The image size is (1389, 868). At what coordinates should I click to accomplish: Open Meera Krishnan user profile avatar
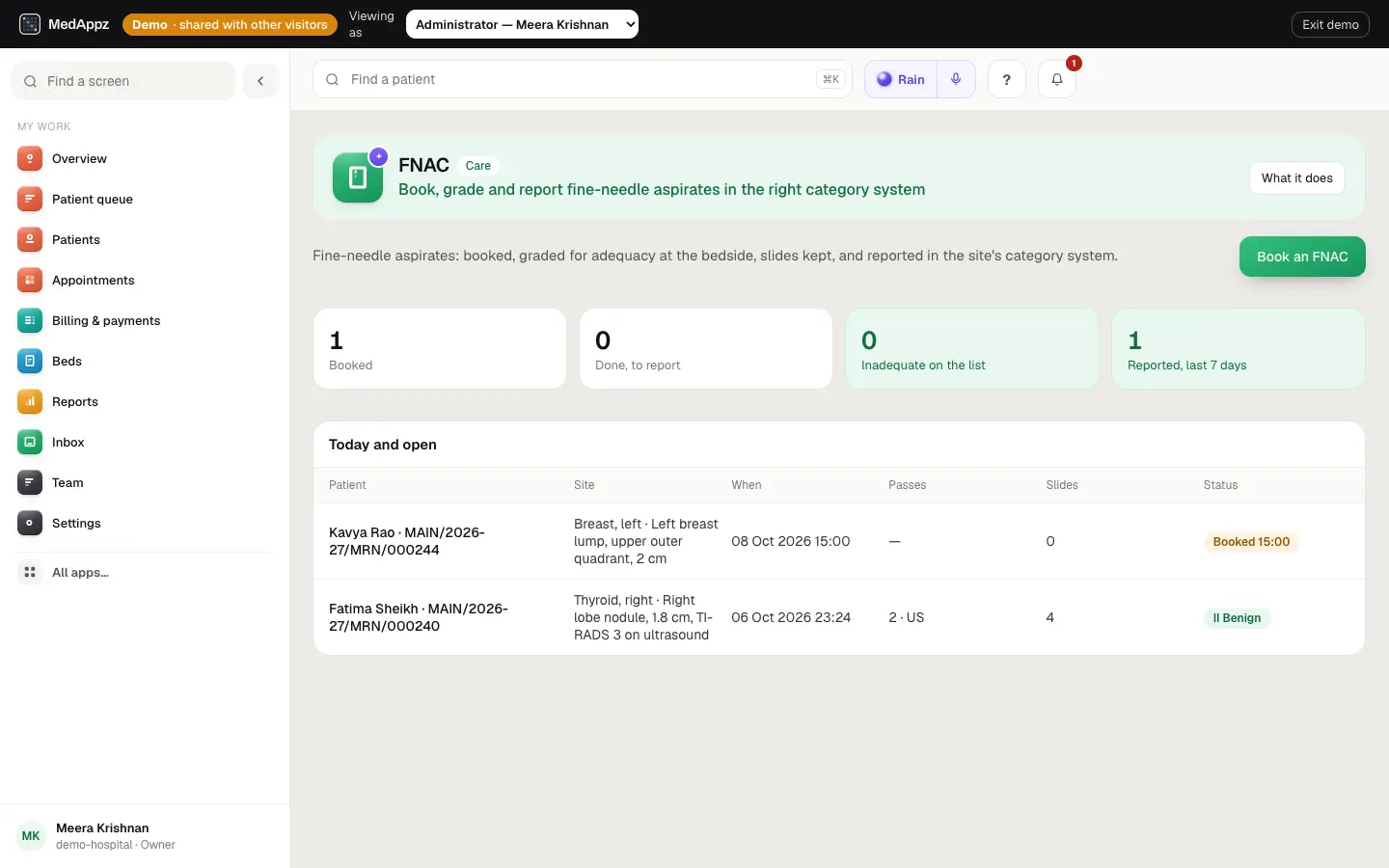coord(31,836)
